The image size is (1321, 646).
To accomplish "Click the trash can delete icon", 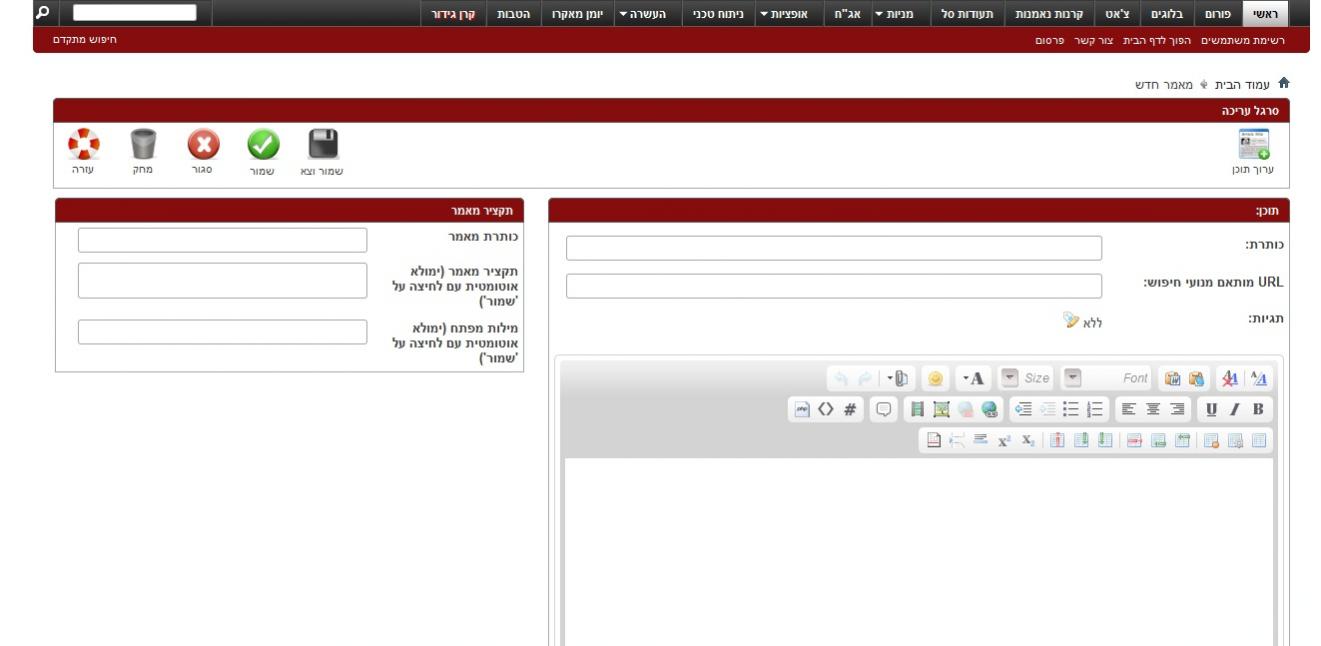I will [143, 146].
